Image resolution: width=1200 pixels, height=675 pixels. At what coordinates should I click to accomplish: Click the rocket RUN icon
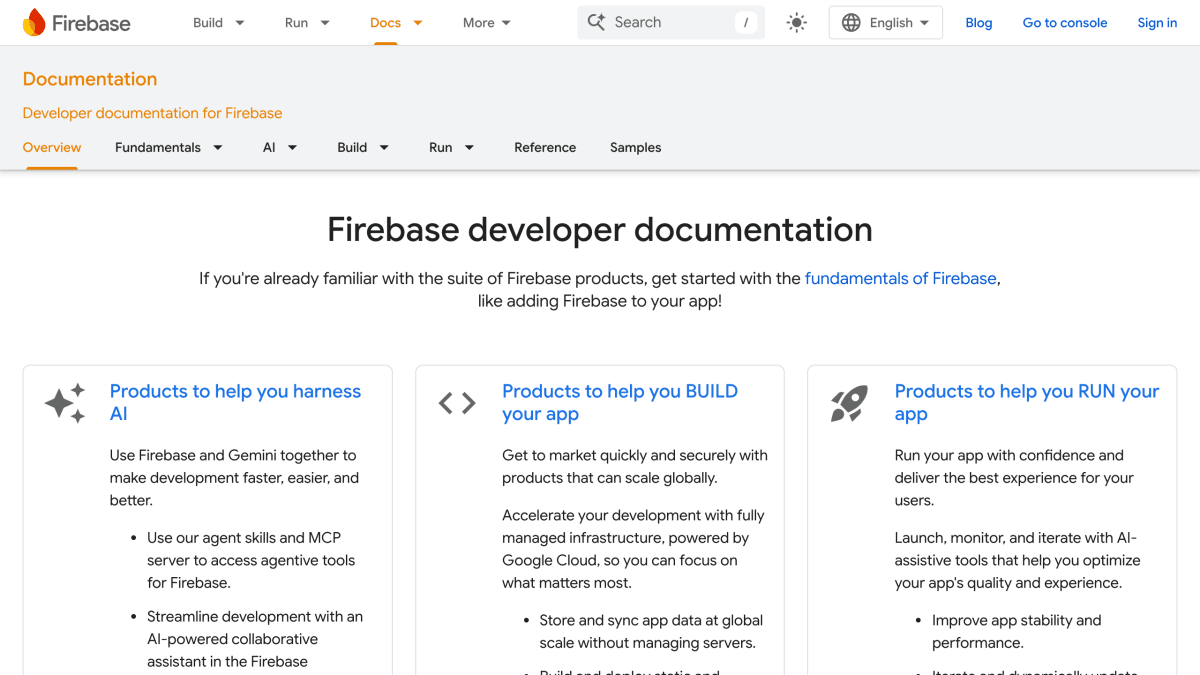pyautogui.click(x=849, y=404)
